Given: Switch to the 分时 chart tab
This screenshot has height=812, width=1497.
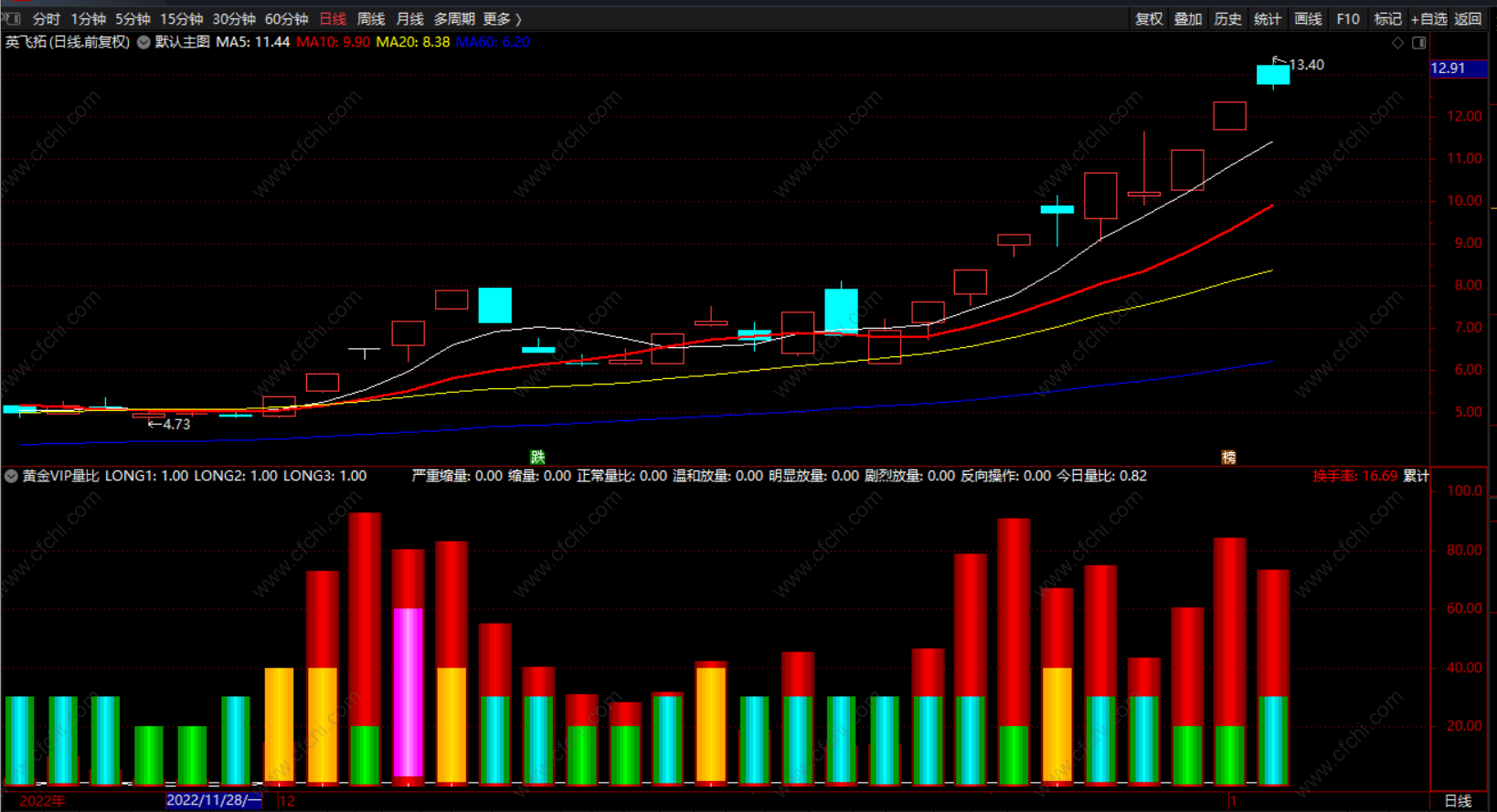Looking at the screenshot, I should 46,19.
